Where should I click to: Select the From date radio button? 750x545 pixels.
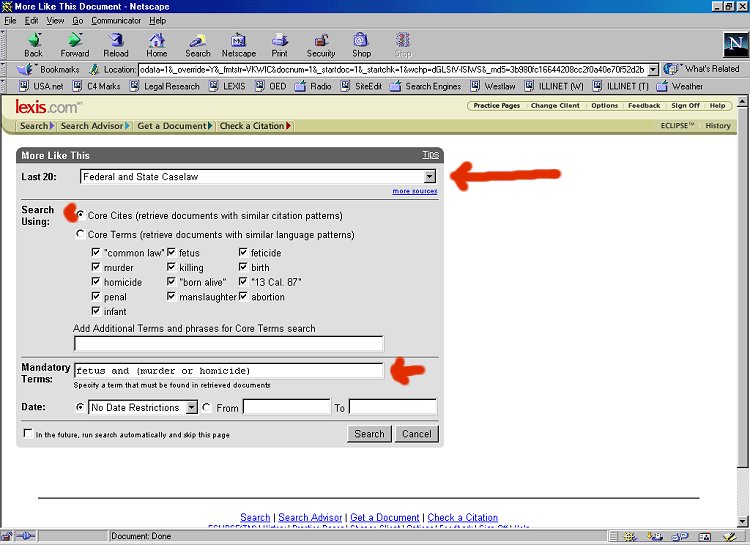pyautogui.click(x=207, y=407)
